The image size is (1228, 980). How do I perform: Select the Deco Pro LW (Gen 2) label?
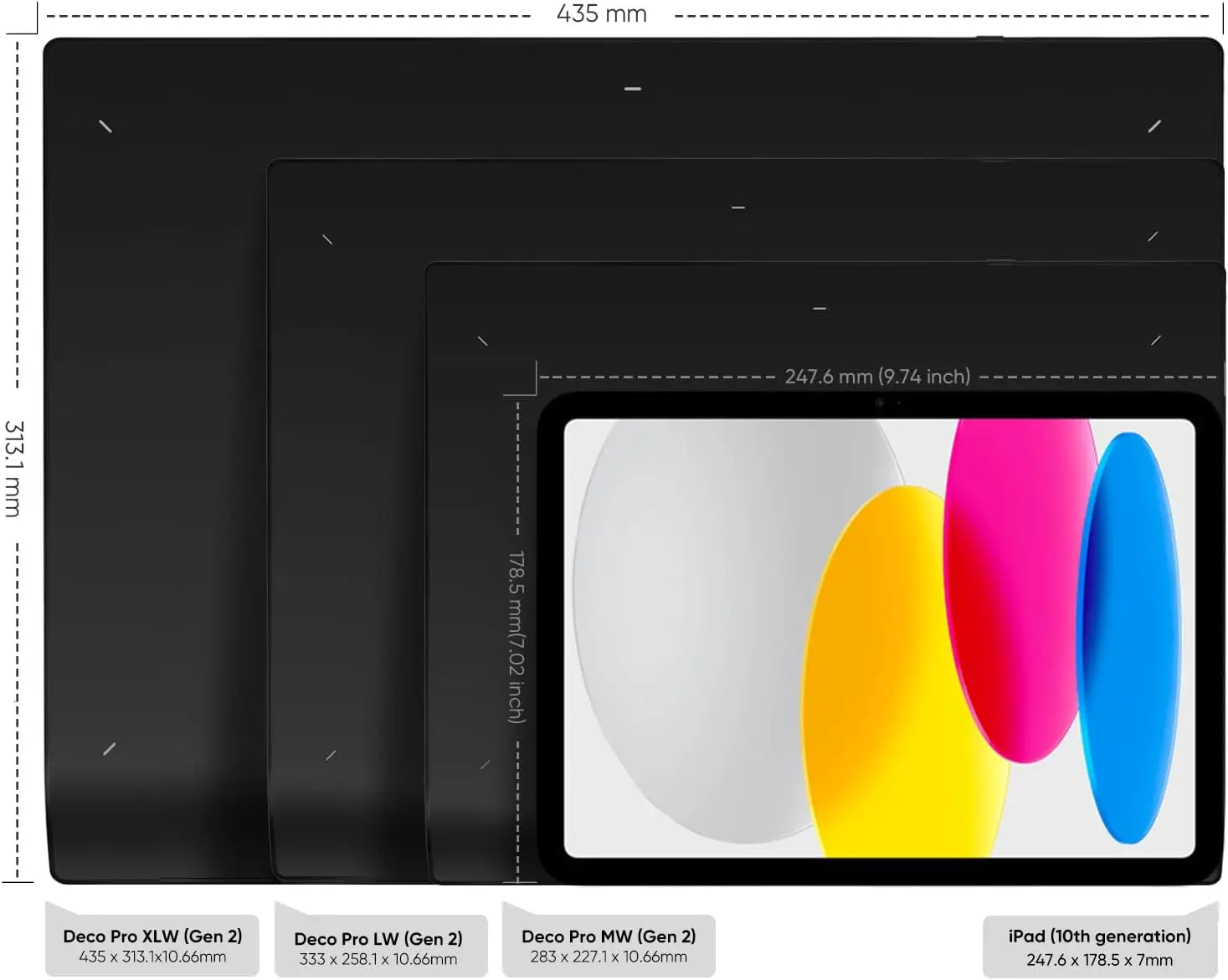[378, 939]
